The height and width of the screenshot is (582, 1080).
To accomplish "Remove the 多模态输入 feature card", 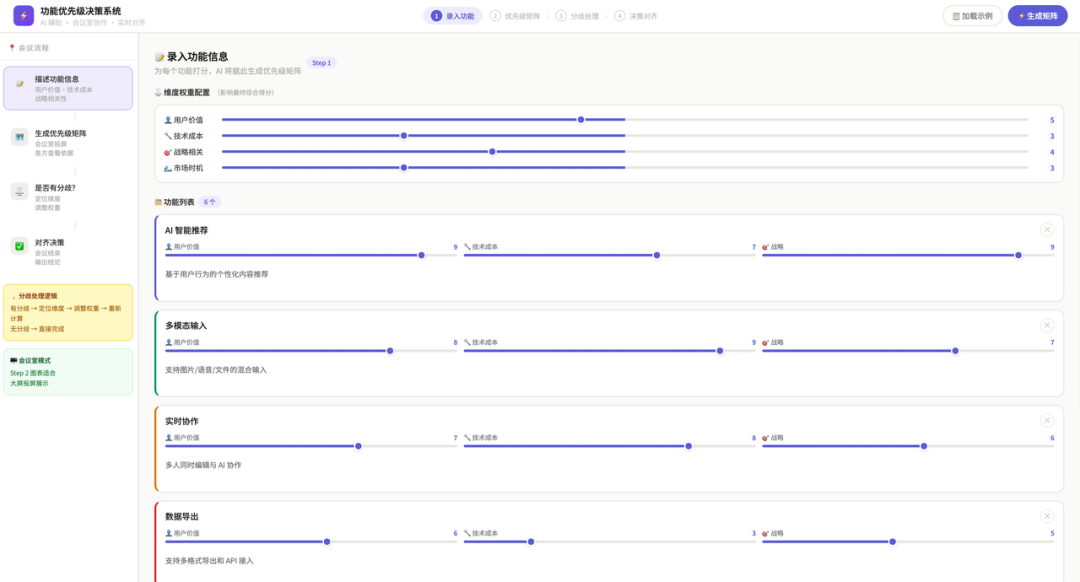I will 1047,325.
